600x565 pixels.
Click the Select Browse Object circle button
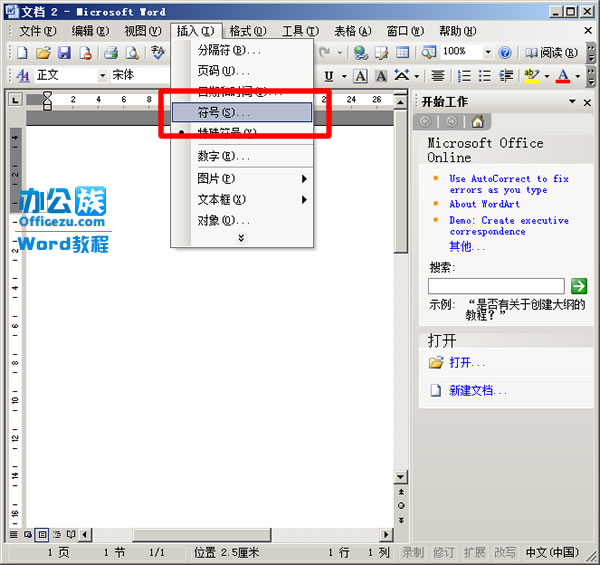click(401, 505)
